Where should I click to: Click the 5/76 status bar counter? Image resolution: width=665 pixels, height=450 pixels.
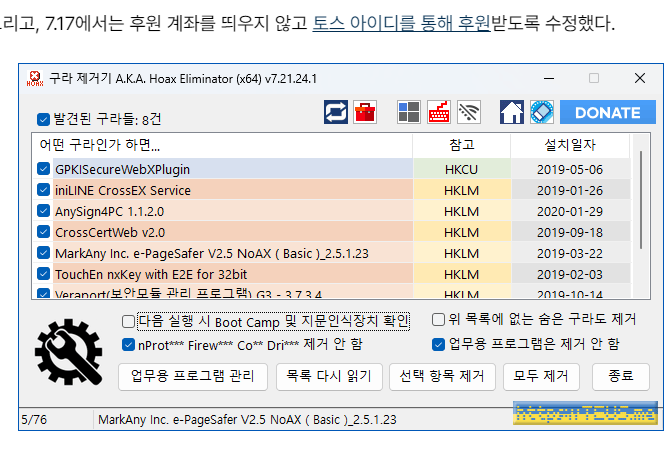[34, 419]
